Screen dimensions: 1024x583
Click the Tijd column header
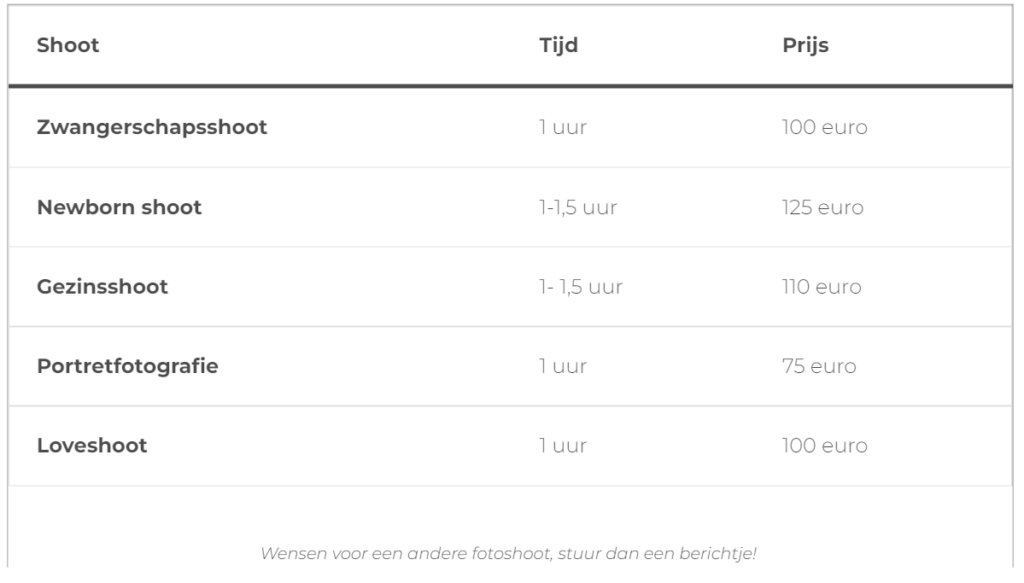558,46
